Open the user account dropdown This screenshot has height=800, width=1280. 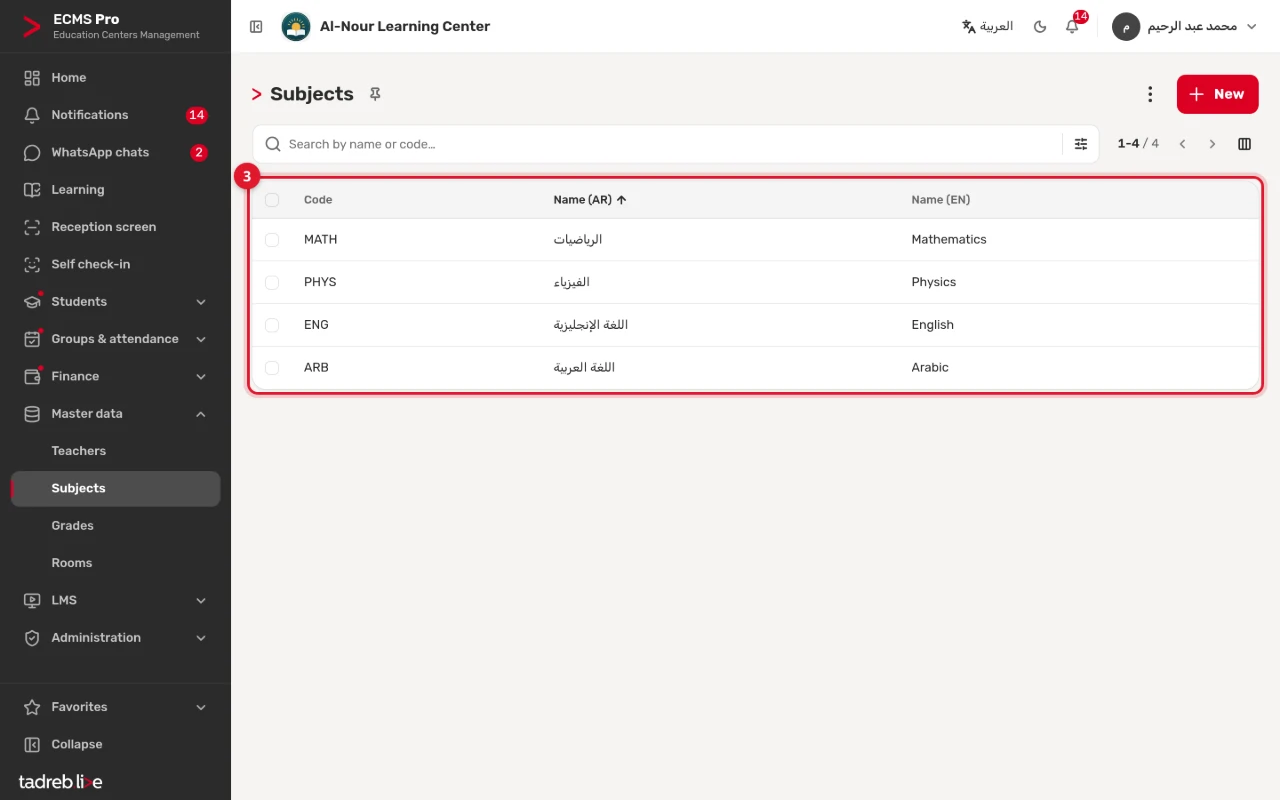[x=1185, y=27]
